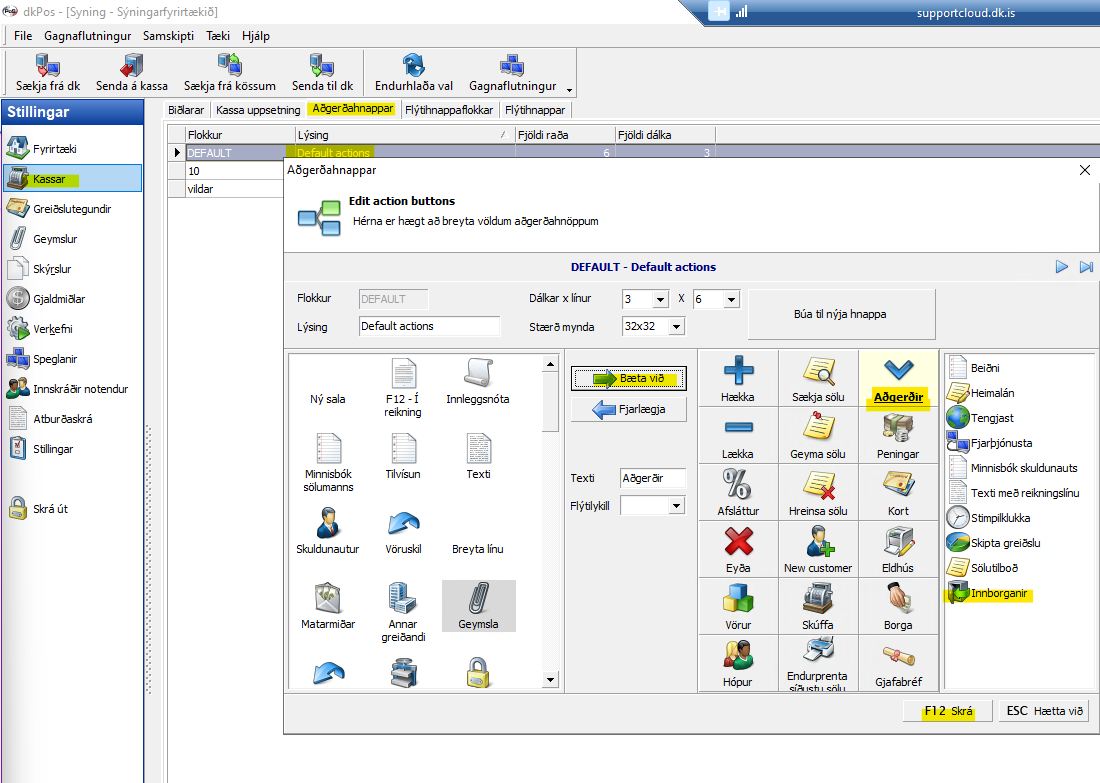
Task: Expand the Dálkar column count dropdown
Action: click(x=659, y=299)
